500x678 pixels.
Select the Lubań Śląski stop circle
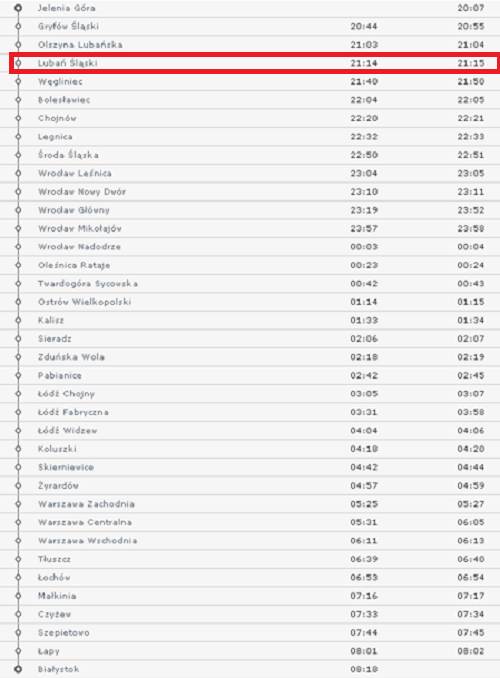point(18,63)
